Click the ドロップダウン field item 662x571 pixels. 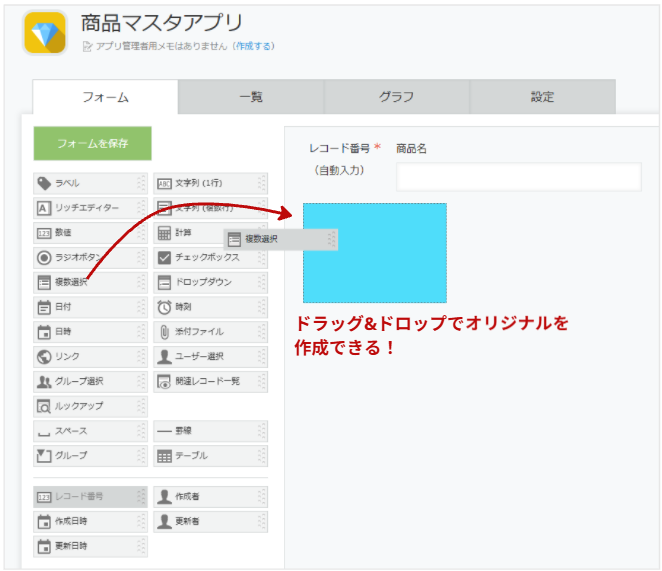tap(205, 283)
